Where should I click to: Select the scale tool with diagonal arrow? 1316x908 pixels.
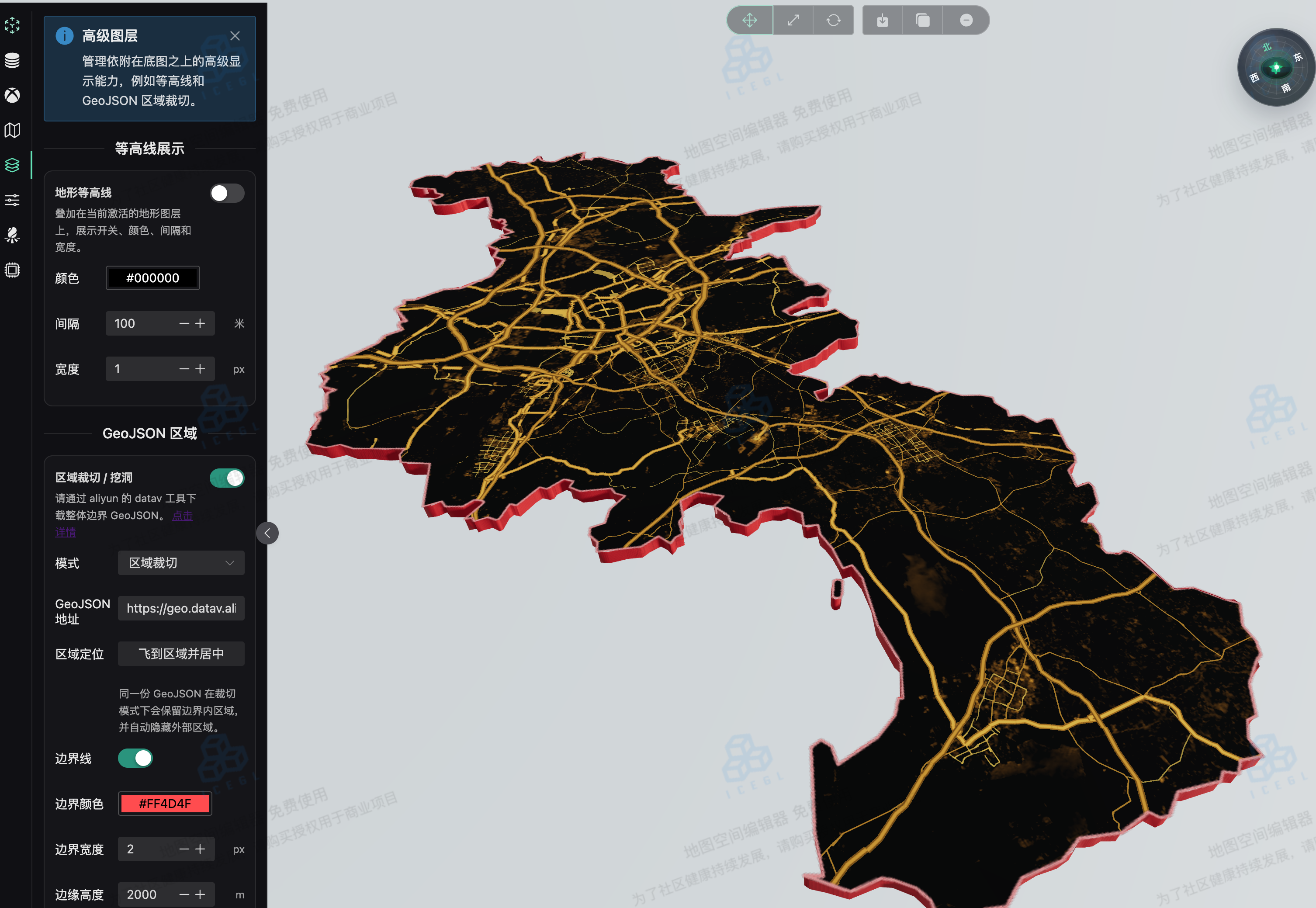[x=793, y=21]
